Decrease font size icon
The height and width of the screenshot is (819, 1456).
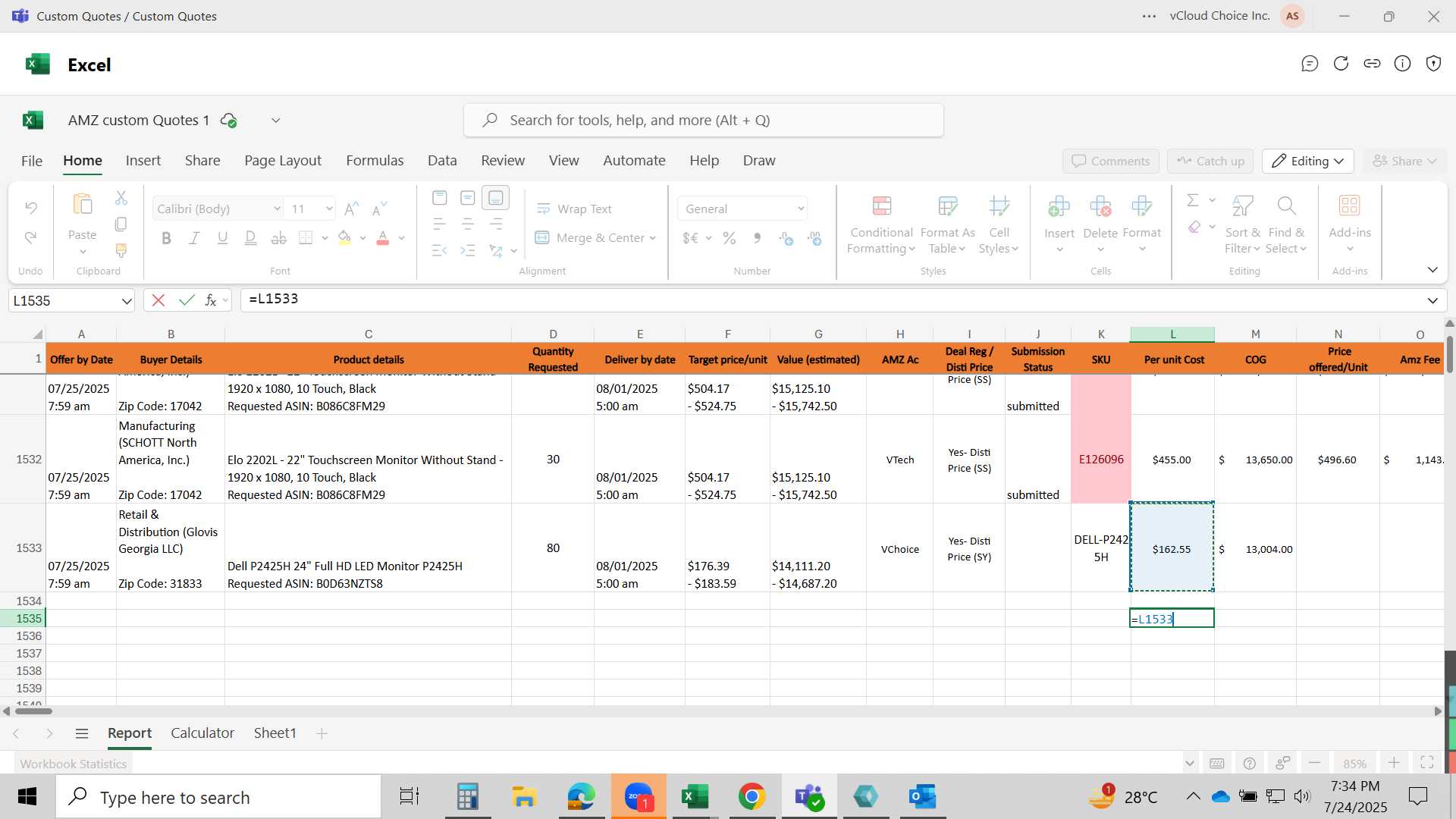point(380,209)
